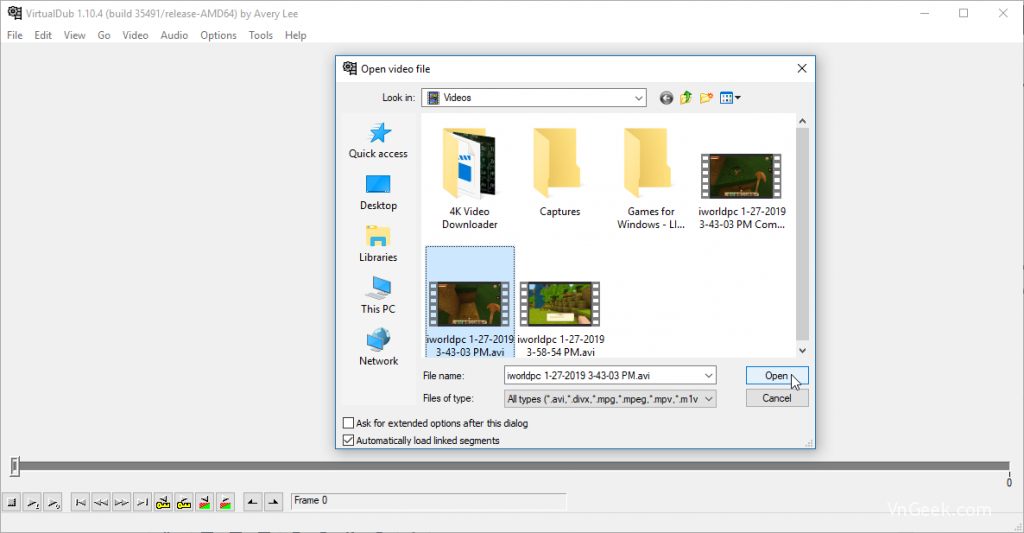Play the input video
1024x533 pixels.
tap(33, 502)
